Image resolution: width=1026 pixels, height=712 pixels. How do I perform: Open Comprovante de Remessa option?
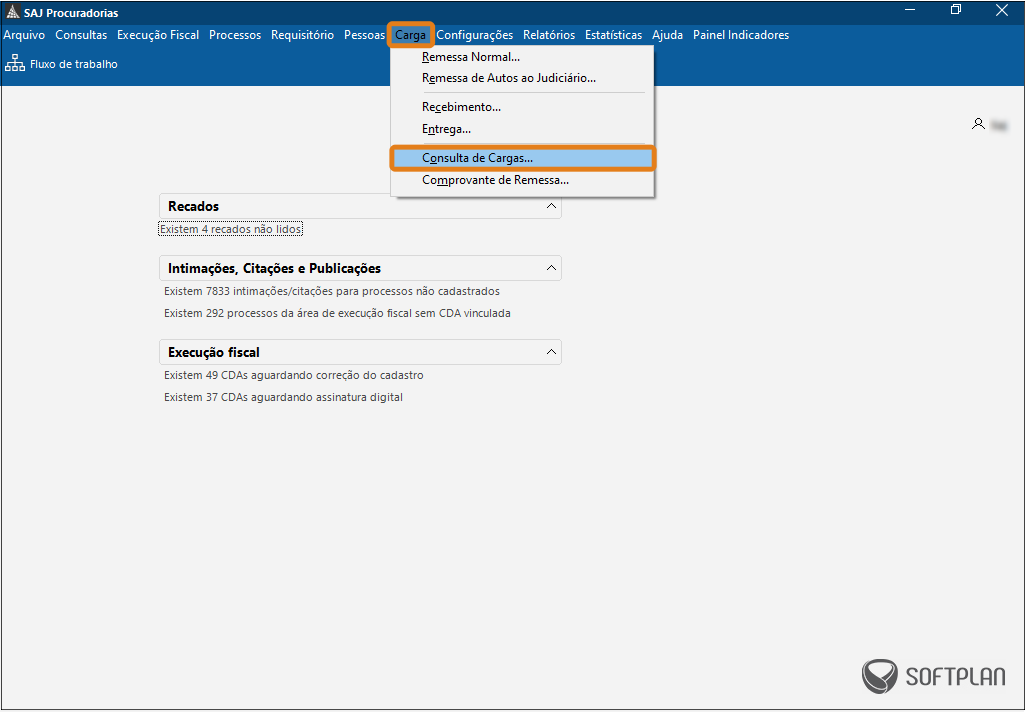point(495,181)
